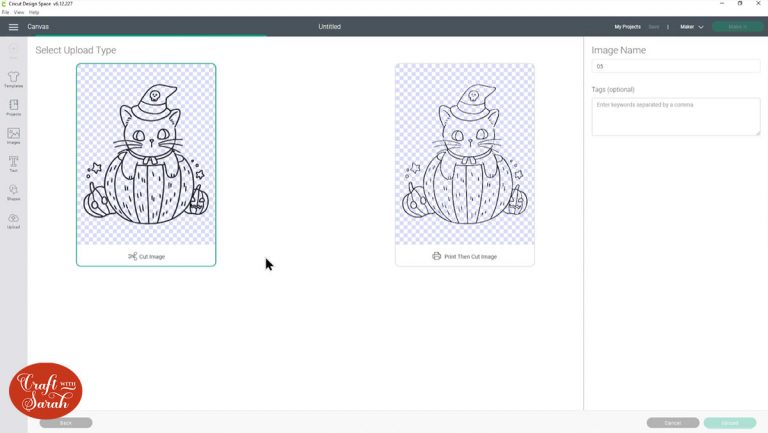
Task: Go to My Projects
Action: click(627, 27)
